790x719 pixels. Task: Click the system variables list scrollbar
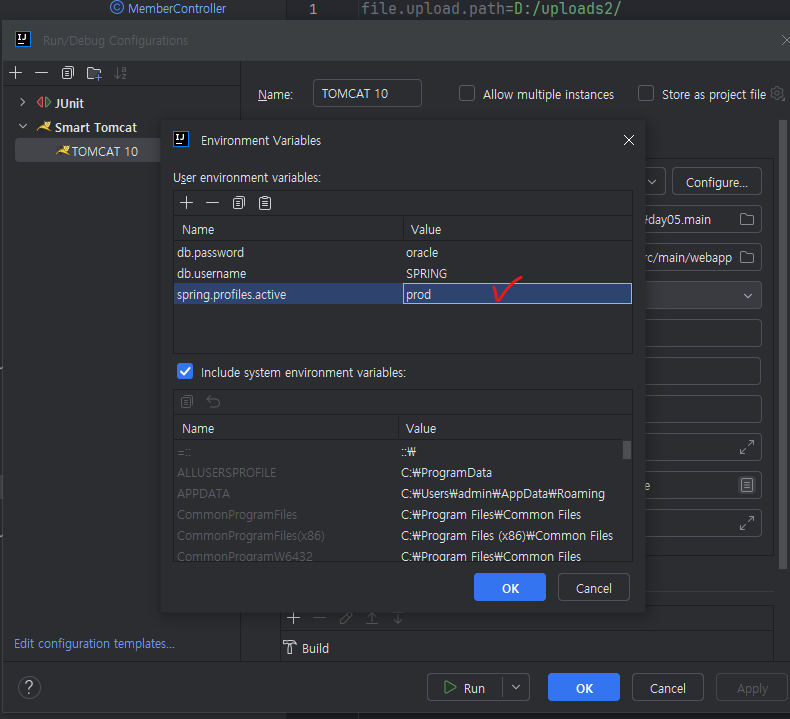pos(627,450)
